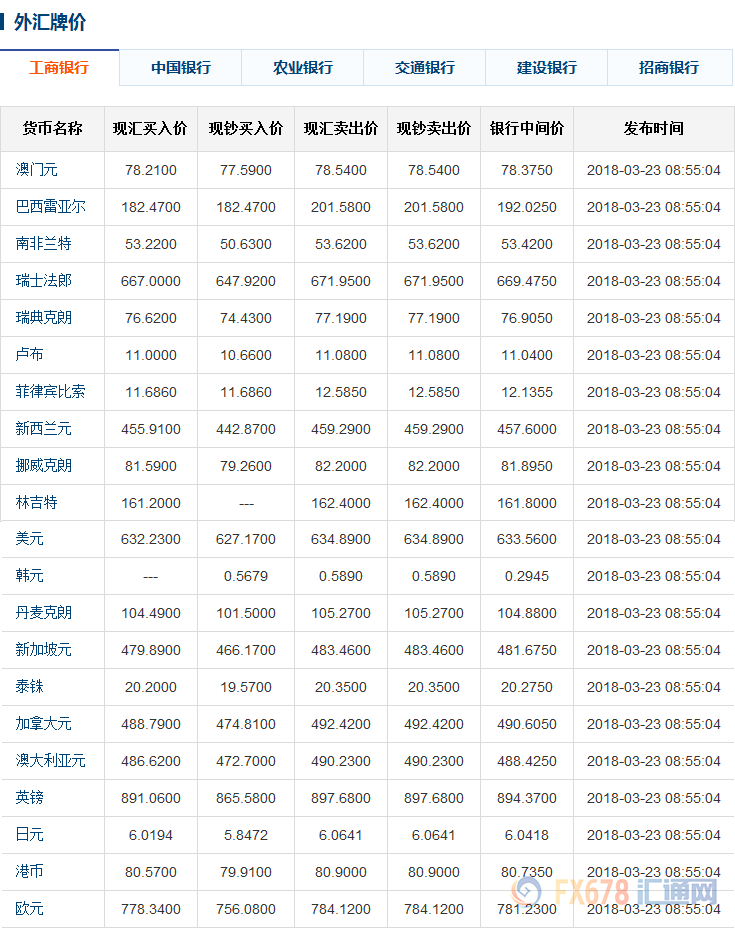Image resolution: width=735 pixels, height=928 pixels.
Task: Select 0.5679 in the 韩元 row
Action: pos(246,576)
